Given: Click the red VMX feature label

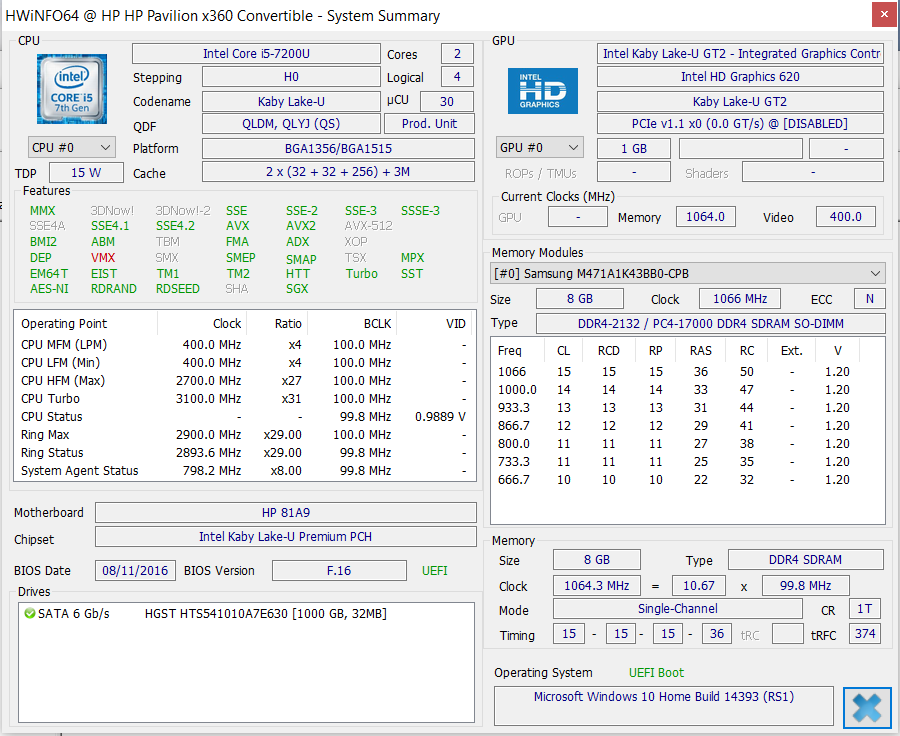Looking at the screenshot, I should (x=103, y=257).
